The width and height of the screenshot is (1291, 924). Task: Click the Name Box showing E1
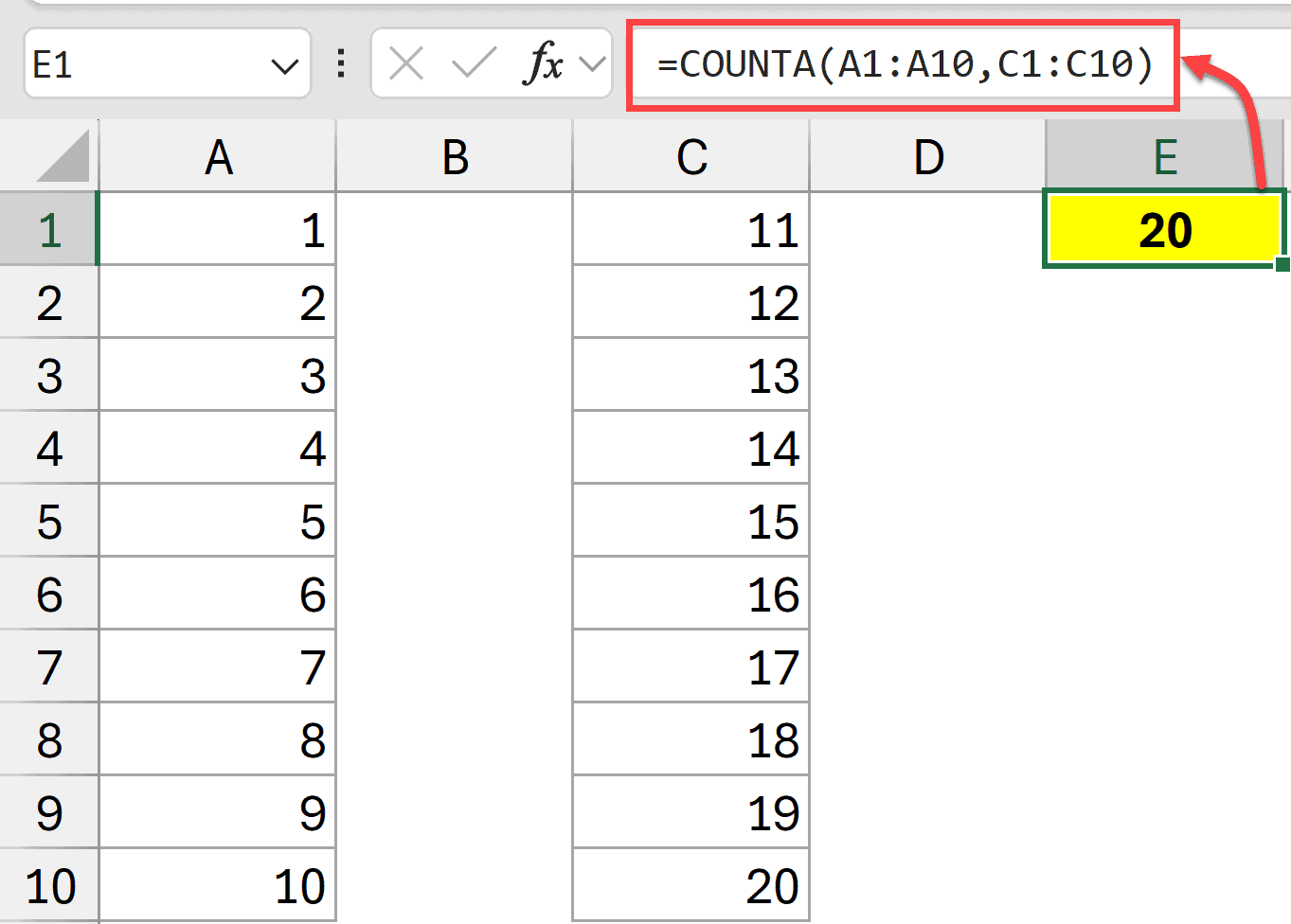142,63
